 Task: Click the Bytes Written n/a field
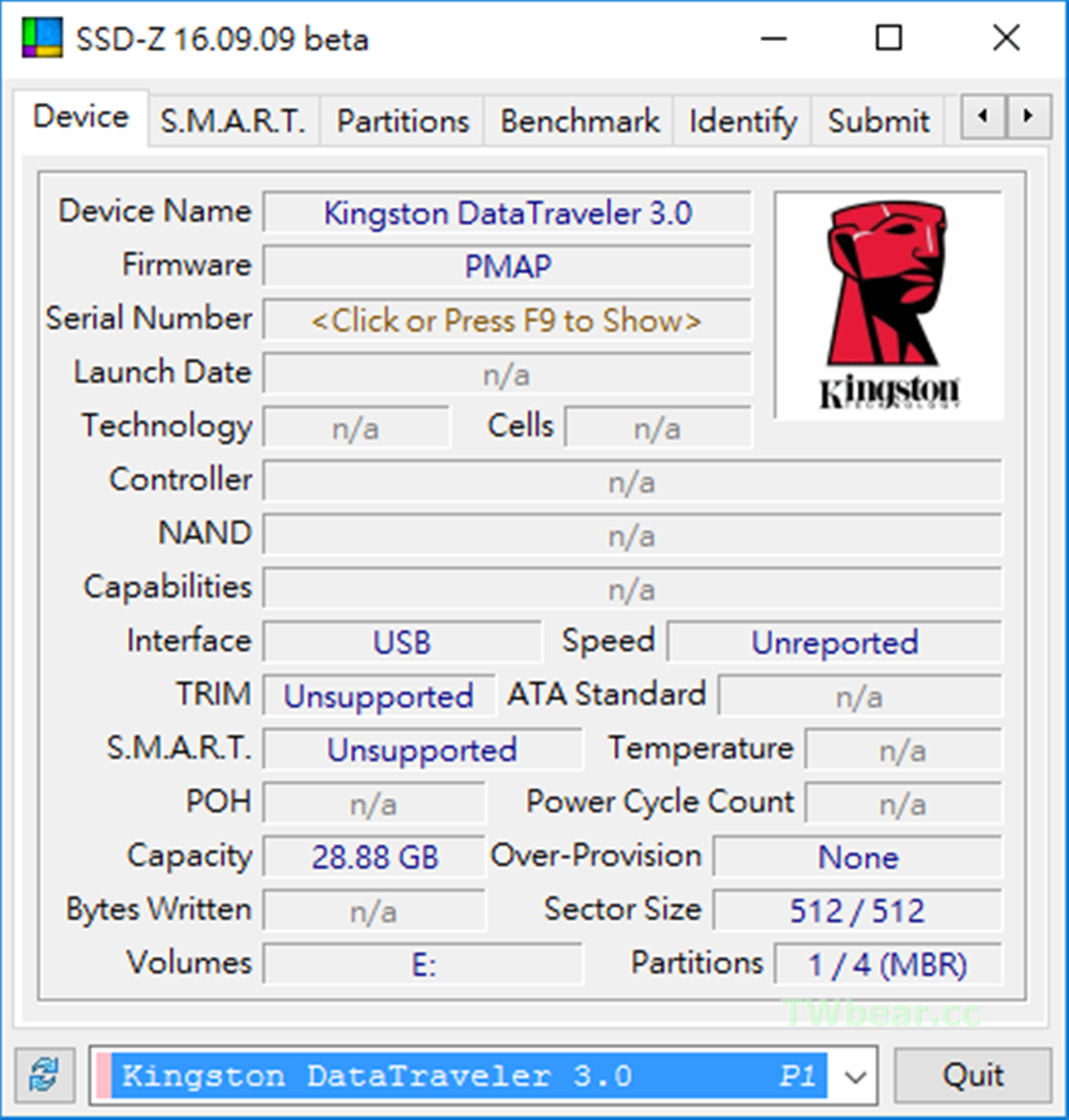(374, 910)
